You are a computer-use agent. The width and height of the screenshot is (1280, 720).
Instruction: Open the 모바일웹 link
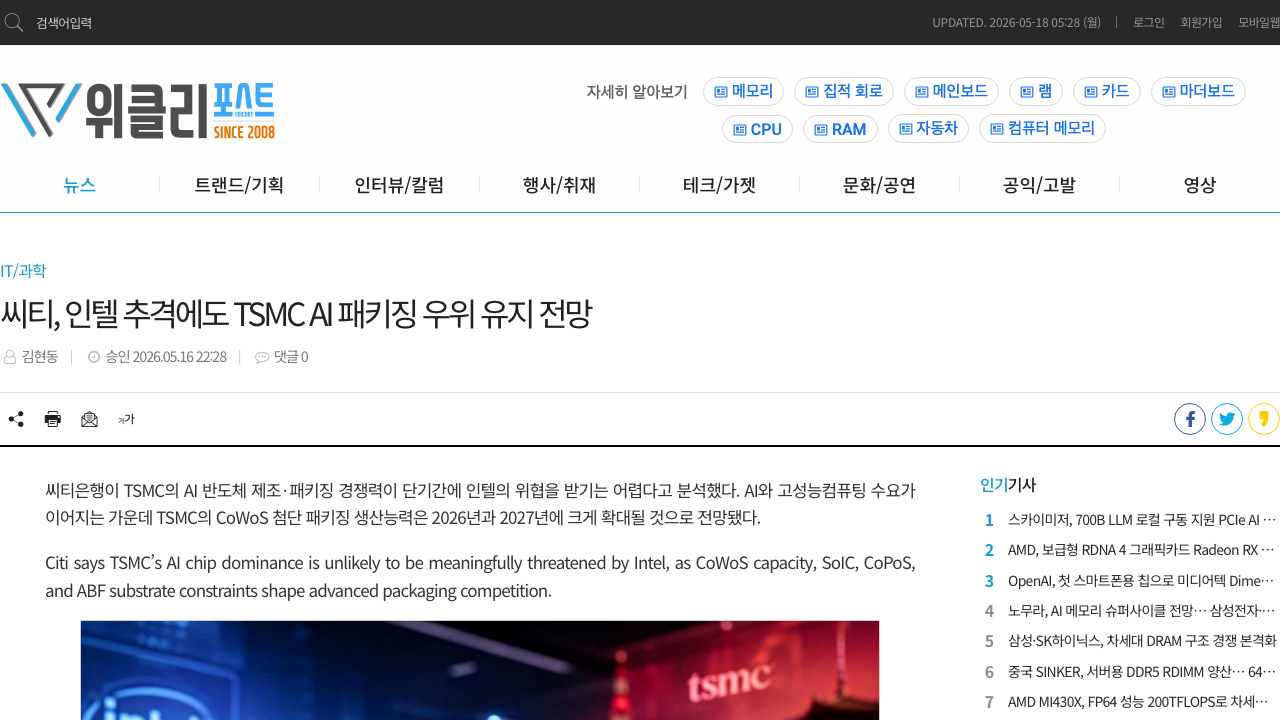click(1259, 22)
